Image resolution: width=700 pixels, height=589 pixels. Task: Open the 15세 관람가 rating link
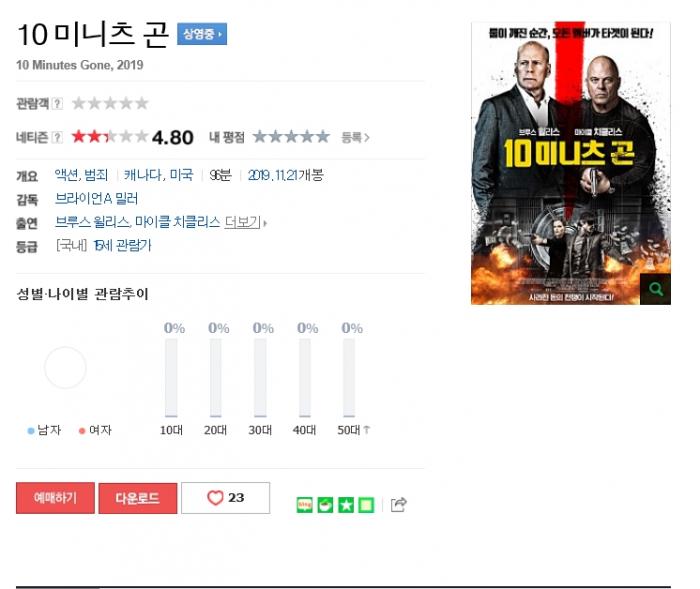(122, 245)
